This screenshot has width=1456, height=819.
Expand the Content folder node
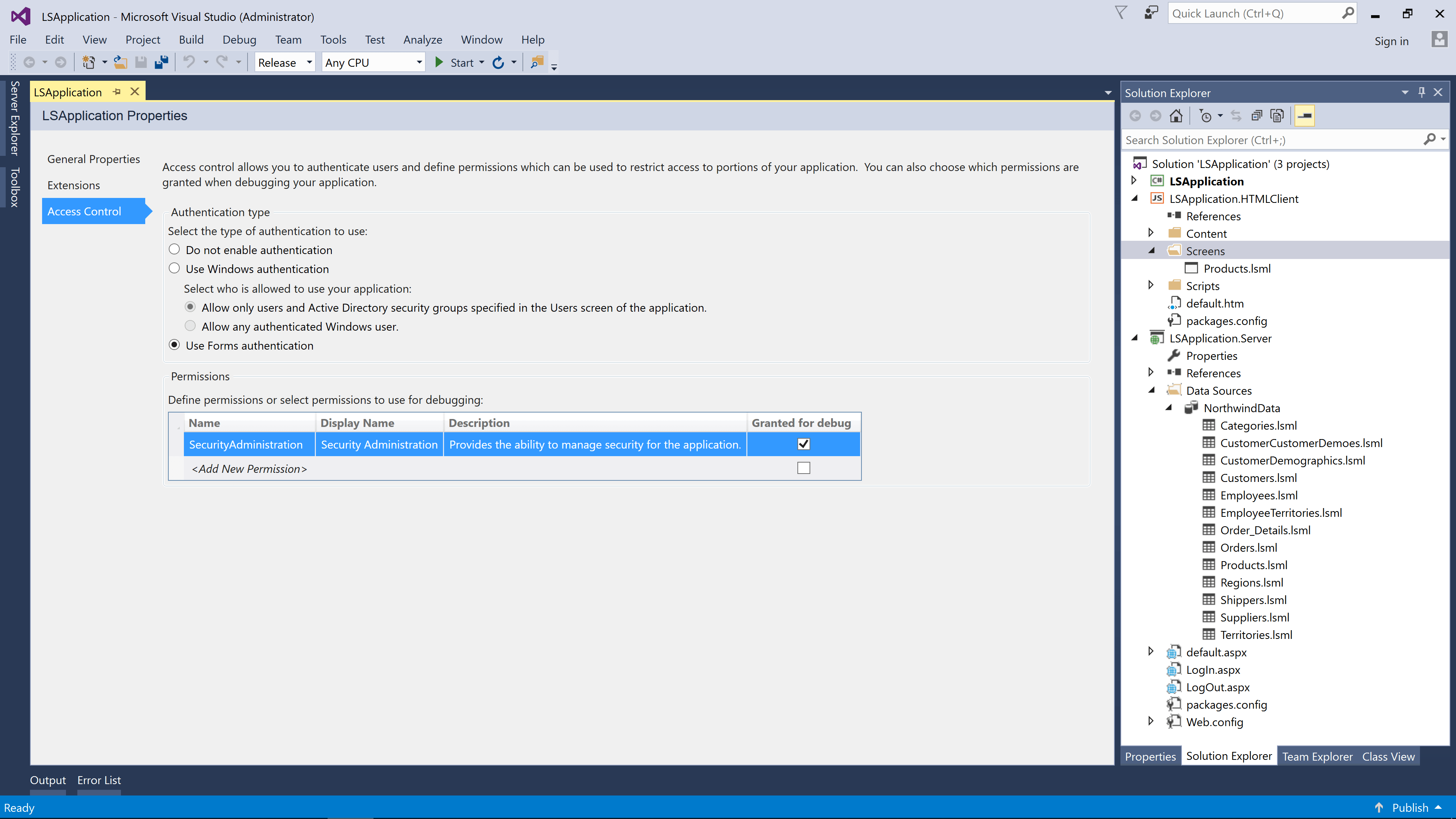pos(1150,233)
